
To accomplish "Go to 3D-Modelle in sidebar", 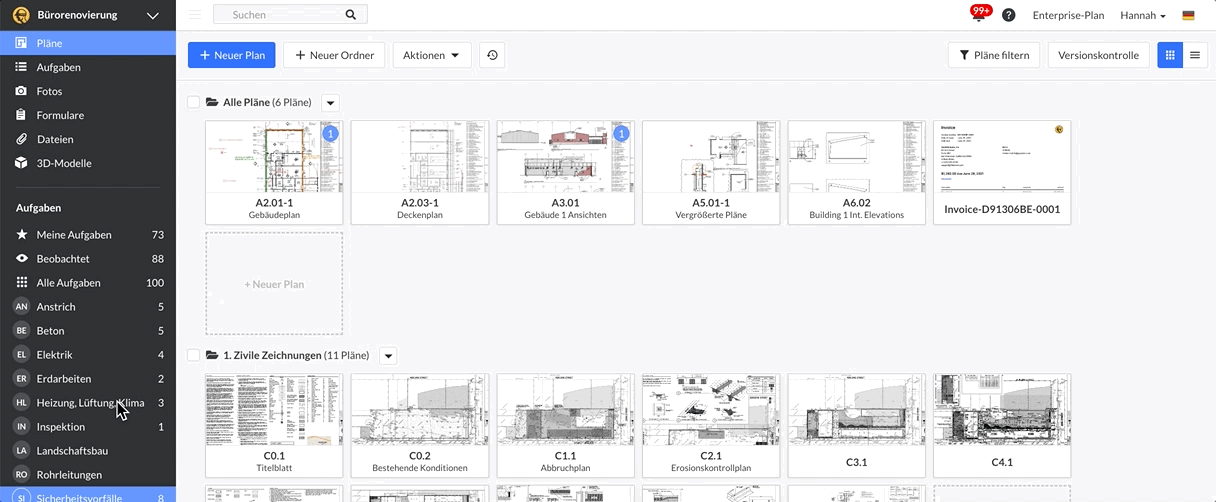I will (64, 163).
